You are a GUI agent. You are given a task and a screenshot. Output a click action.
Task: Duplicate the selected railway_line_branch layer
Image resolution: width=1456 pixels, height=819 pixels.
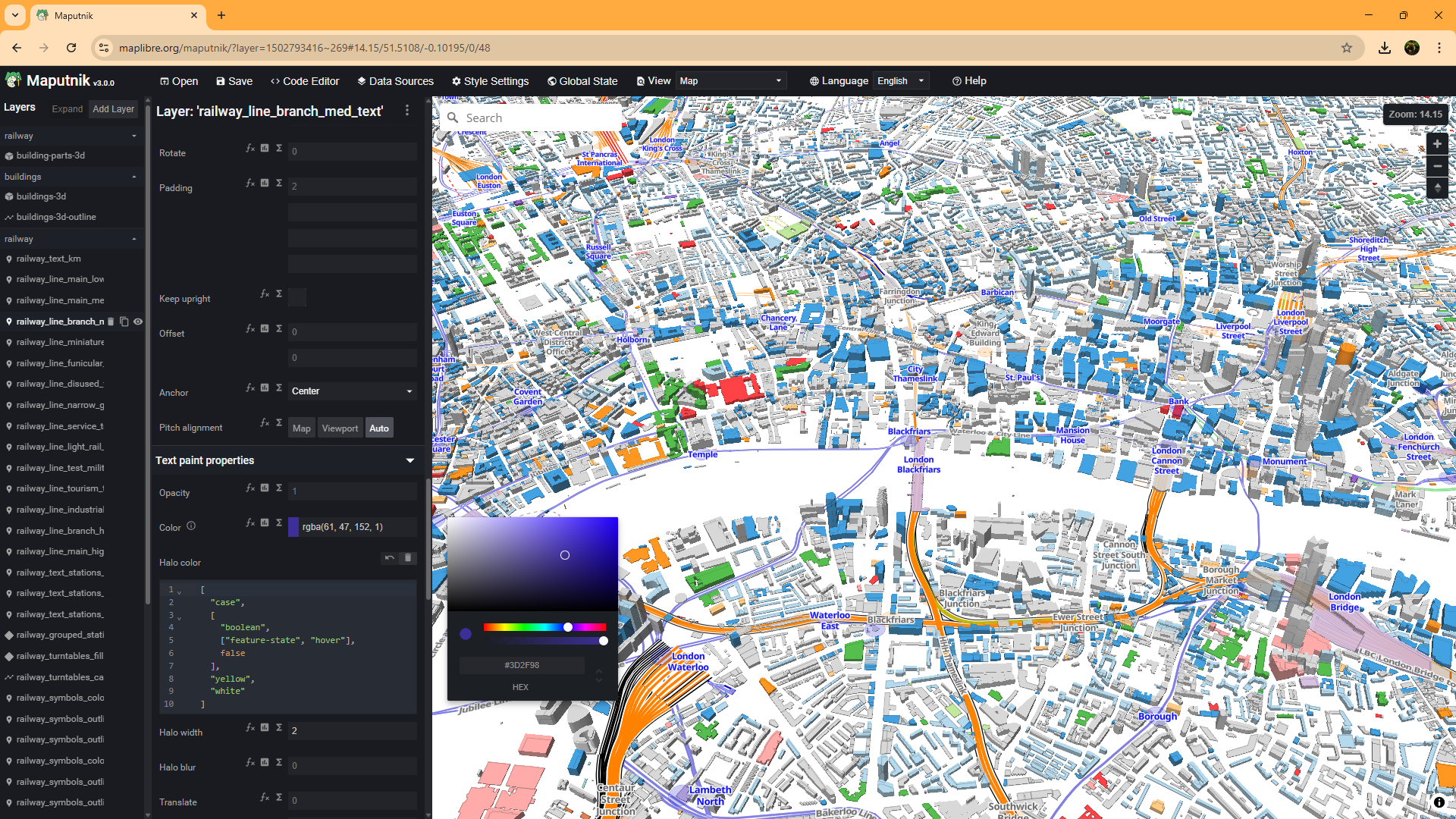point(124,322)
